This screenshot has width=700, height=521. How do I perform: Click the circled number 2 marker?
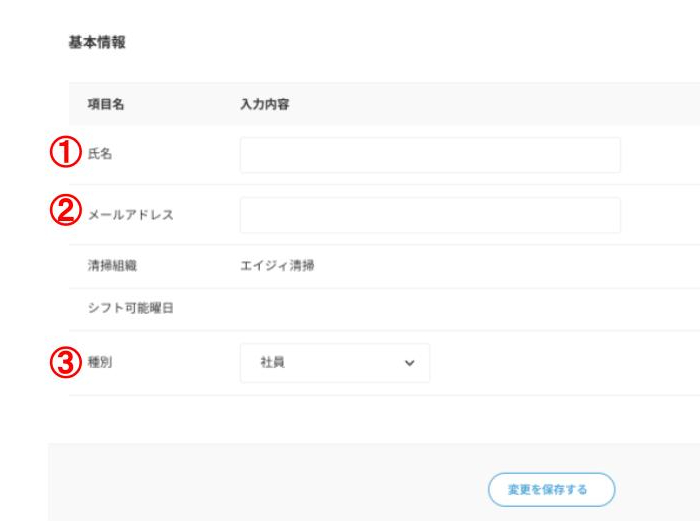[65, 213]
